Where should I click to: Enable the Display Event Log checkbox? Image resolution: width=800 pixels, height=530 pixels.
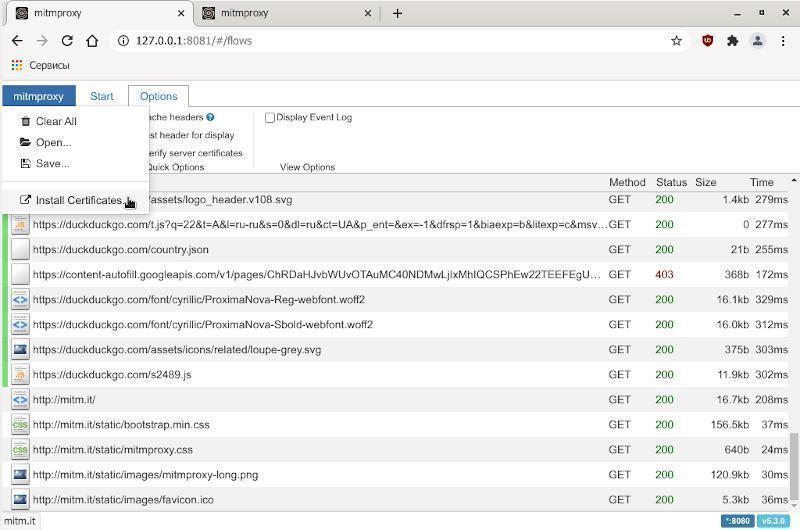pos(270,118)
